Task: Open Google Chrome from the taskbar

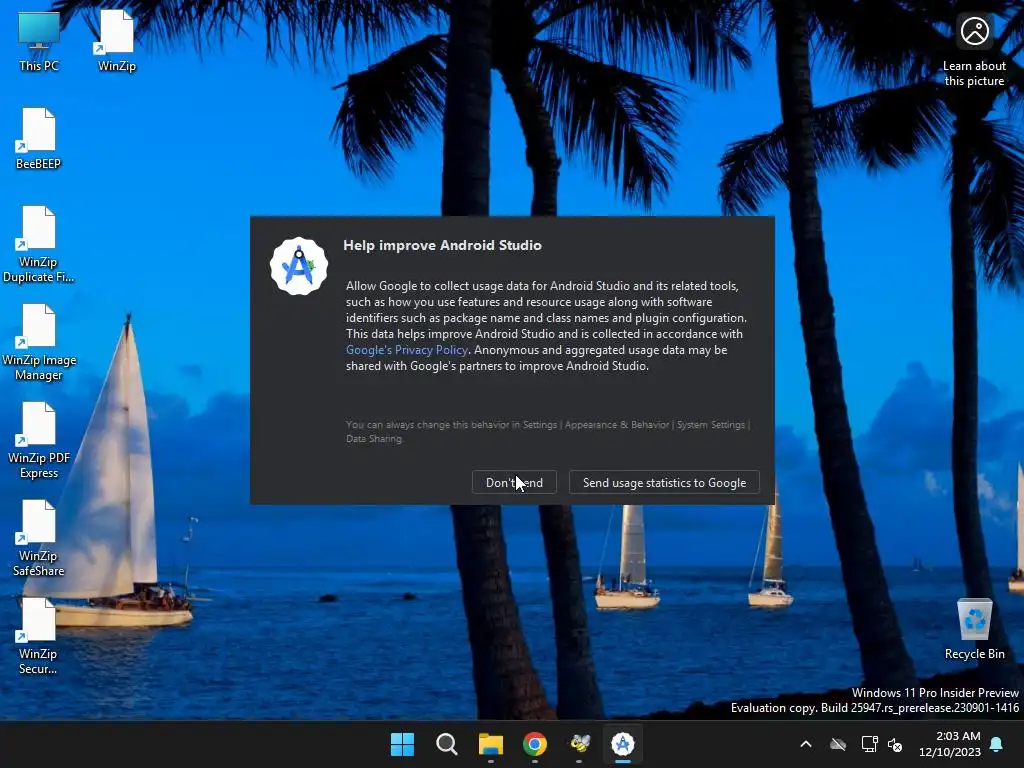Action: pyautogui.click(x=535, y=744)
